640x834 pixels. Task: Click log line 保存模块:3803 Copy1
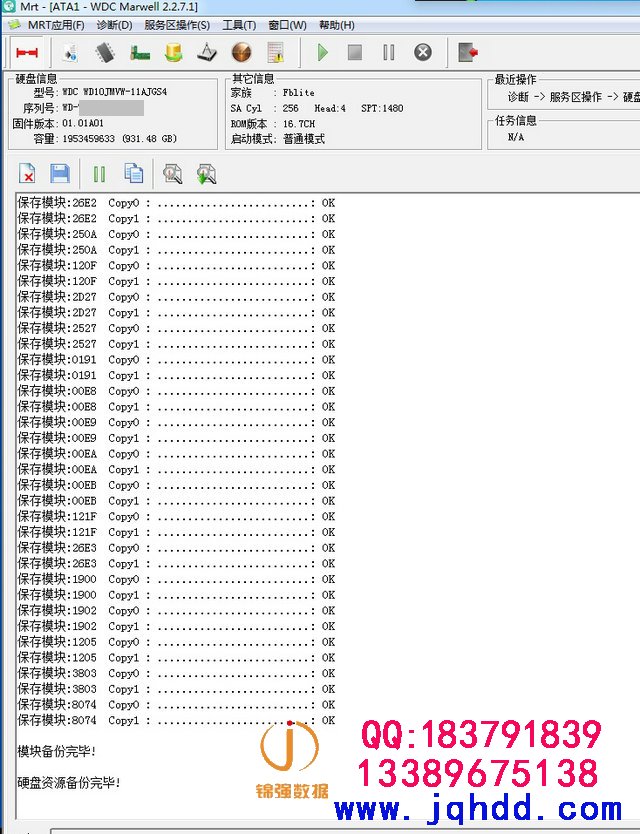176,689
